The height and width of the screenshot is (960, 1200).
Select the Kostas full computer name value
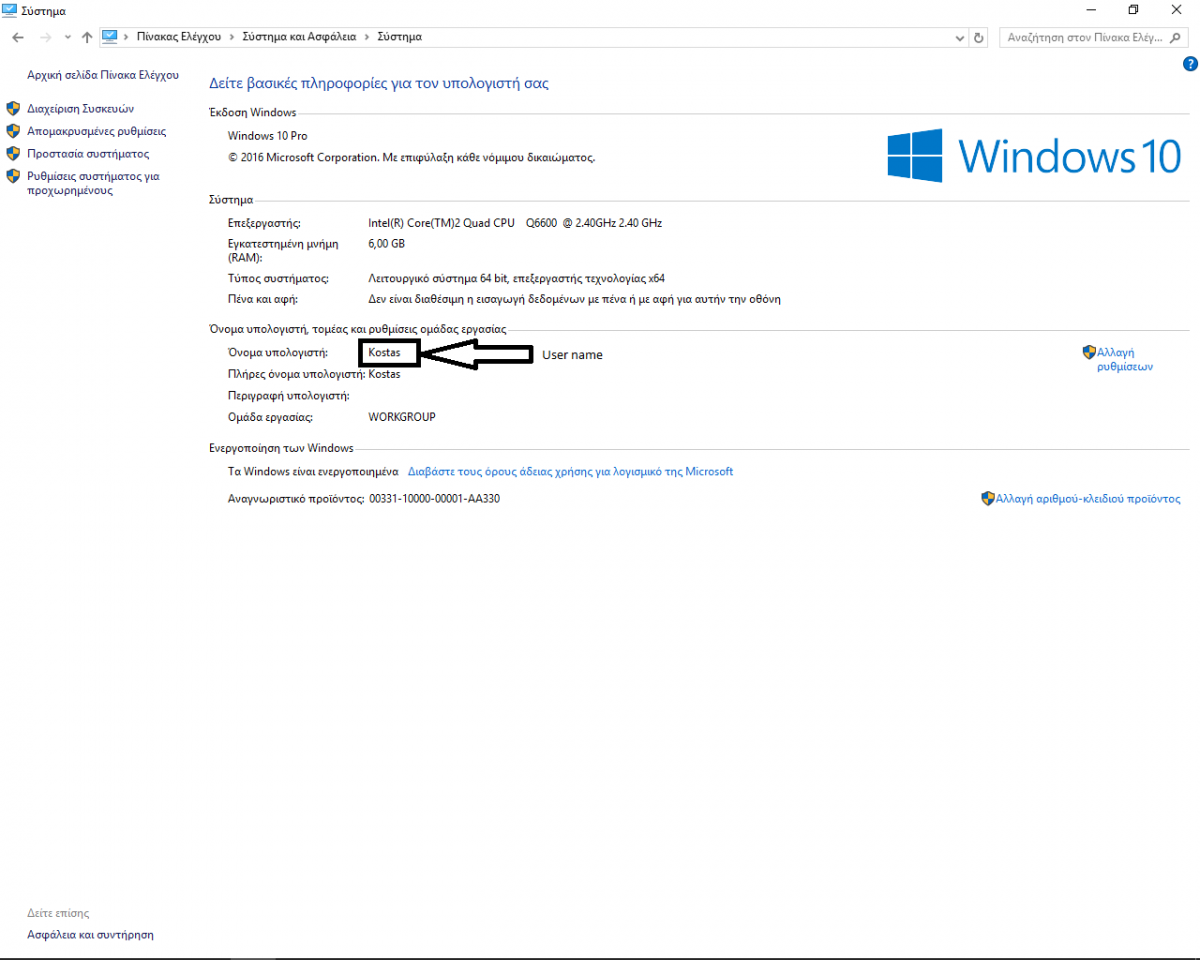click(x=385, y=374)
